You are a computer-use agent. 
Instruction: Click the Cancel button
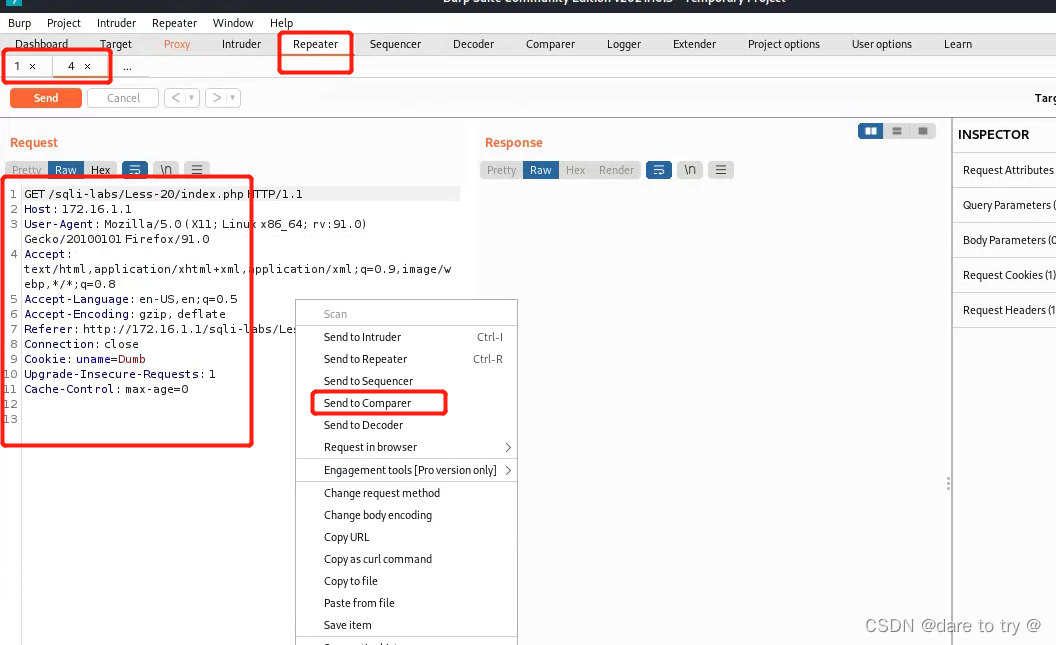click(122, 97)
